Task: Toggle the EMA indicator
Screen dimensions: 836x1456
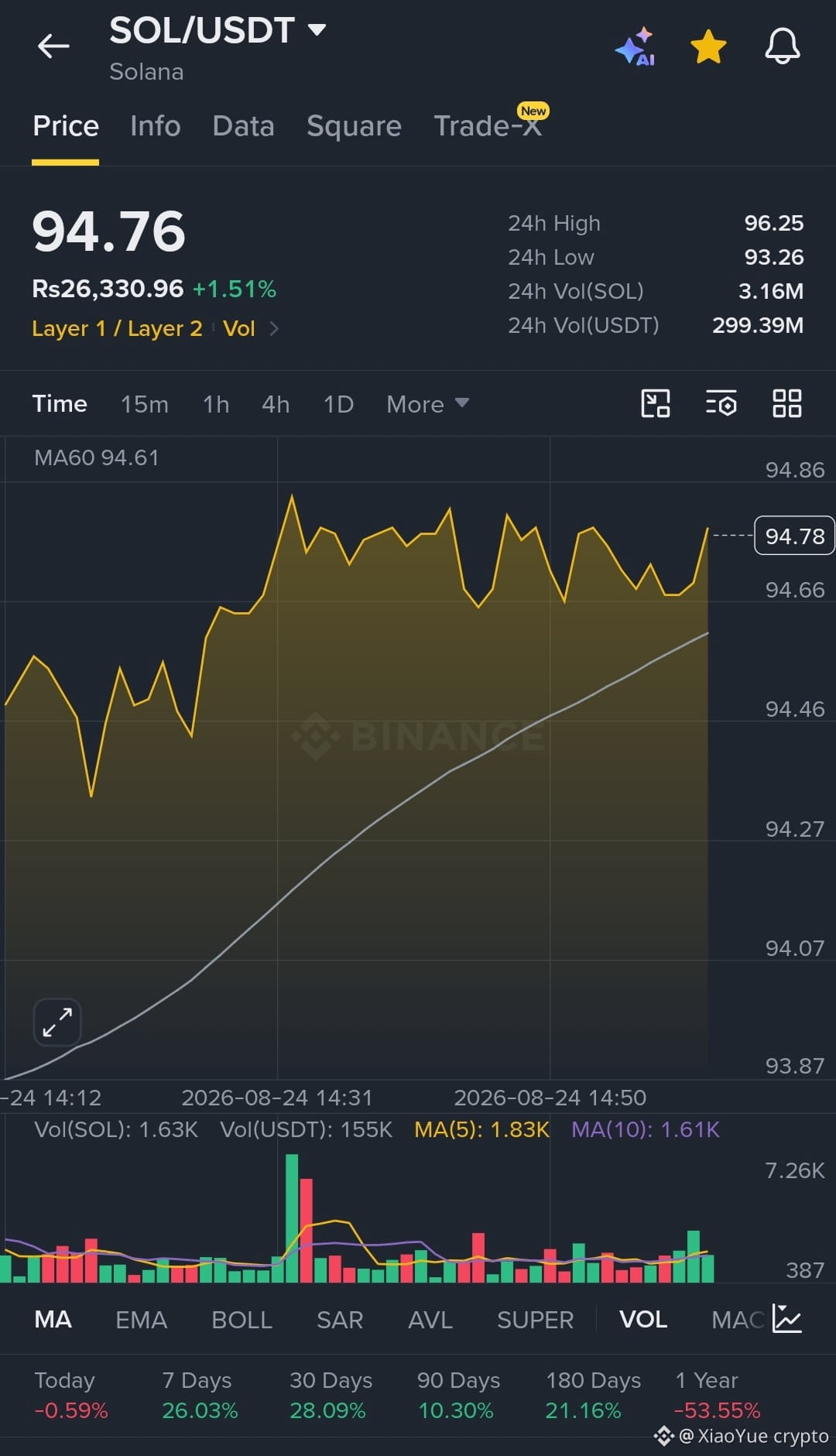Action: 141,1320
